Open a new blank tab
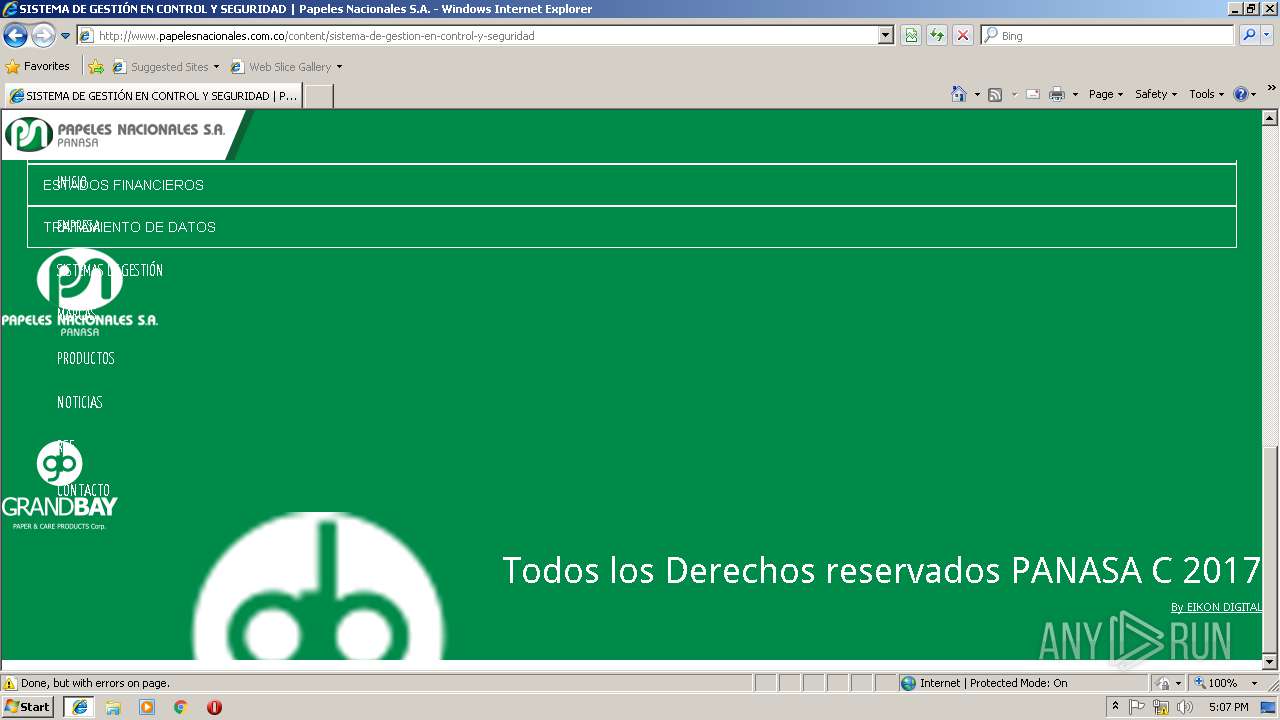The image size is (1280, 720). [x=319, y=96]
